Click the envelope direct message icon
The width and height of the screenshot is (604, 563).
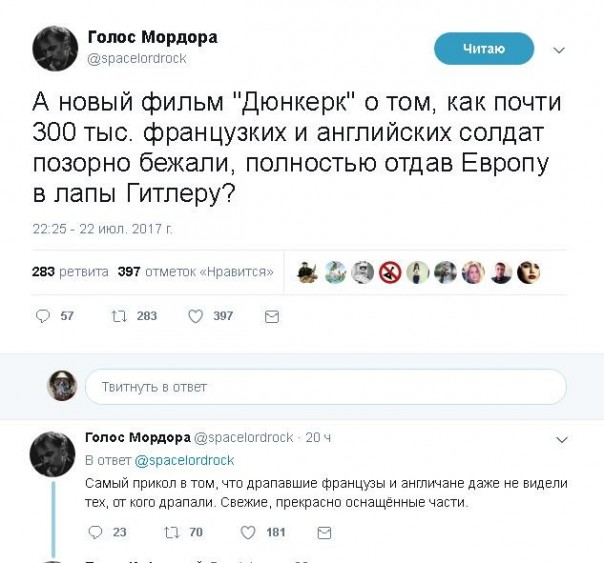(271, 316)
